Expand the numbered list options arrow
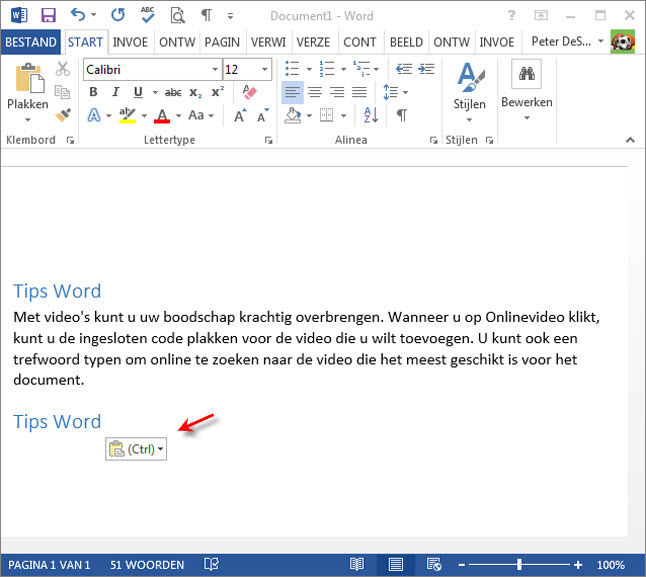Image resolution: width=646 pixels, height=577 pixels. (x=343, y=69)
